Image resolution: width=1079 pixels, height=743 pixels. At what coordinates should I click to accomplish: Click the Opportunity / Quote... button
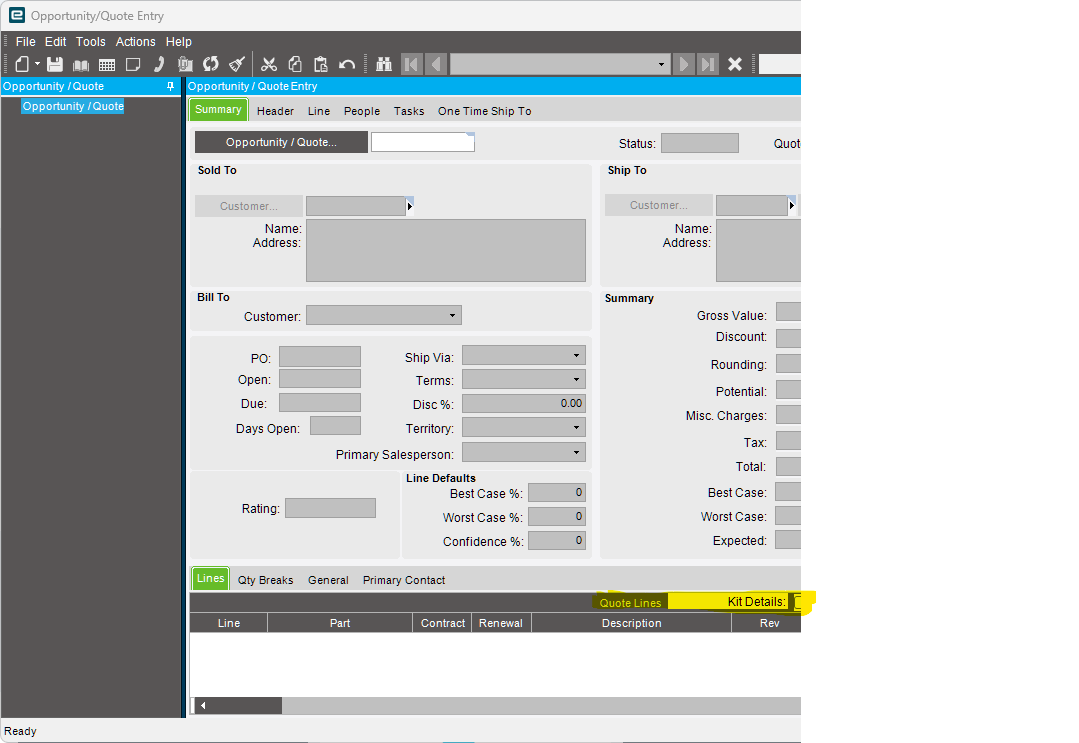[x=281, y=141]
